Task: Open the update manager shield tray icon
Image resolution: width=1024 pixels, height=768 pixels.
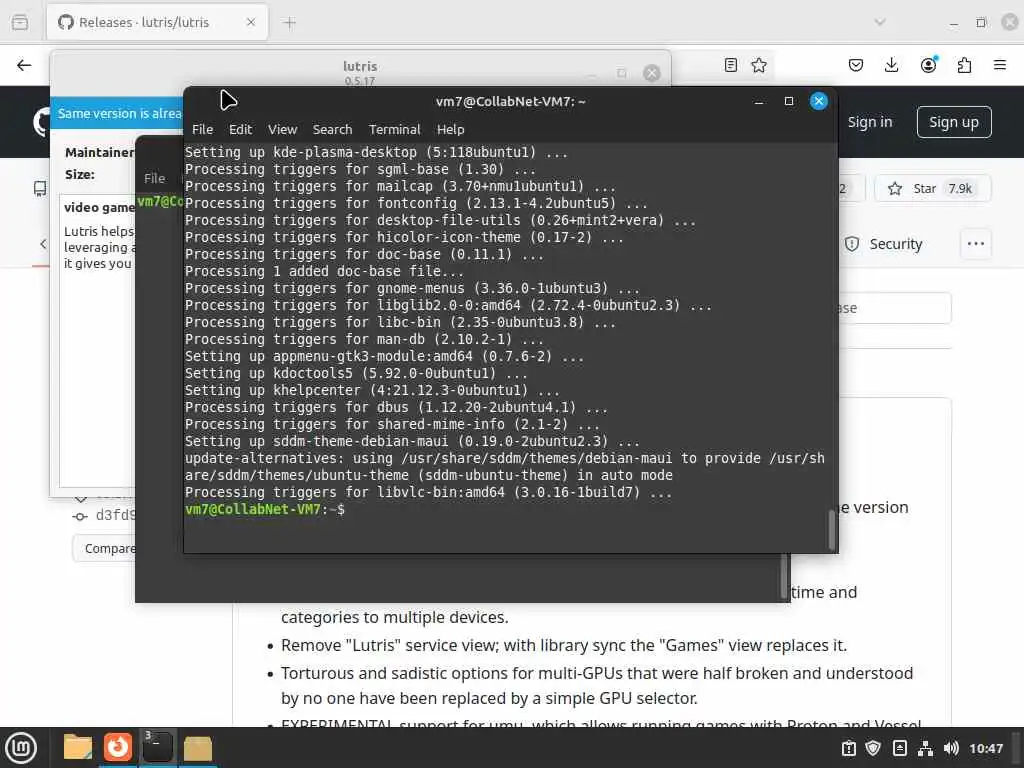Action: (x=873, y=748)
